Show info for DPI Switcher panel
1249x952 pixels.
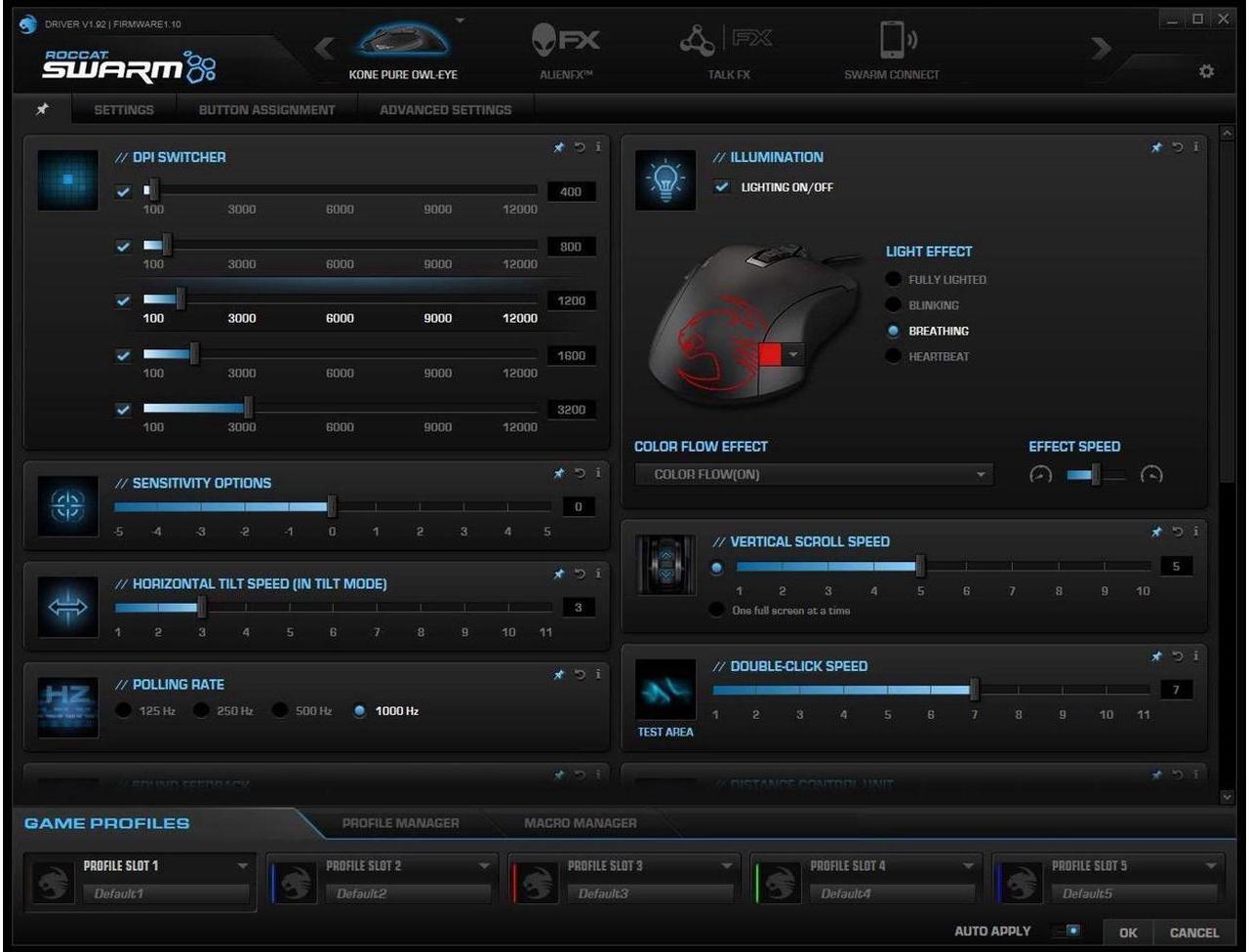pos(597,147)
